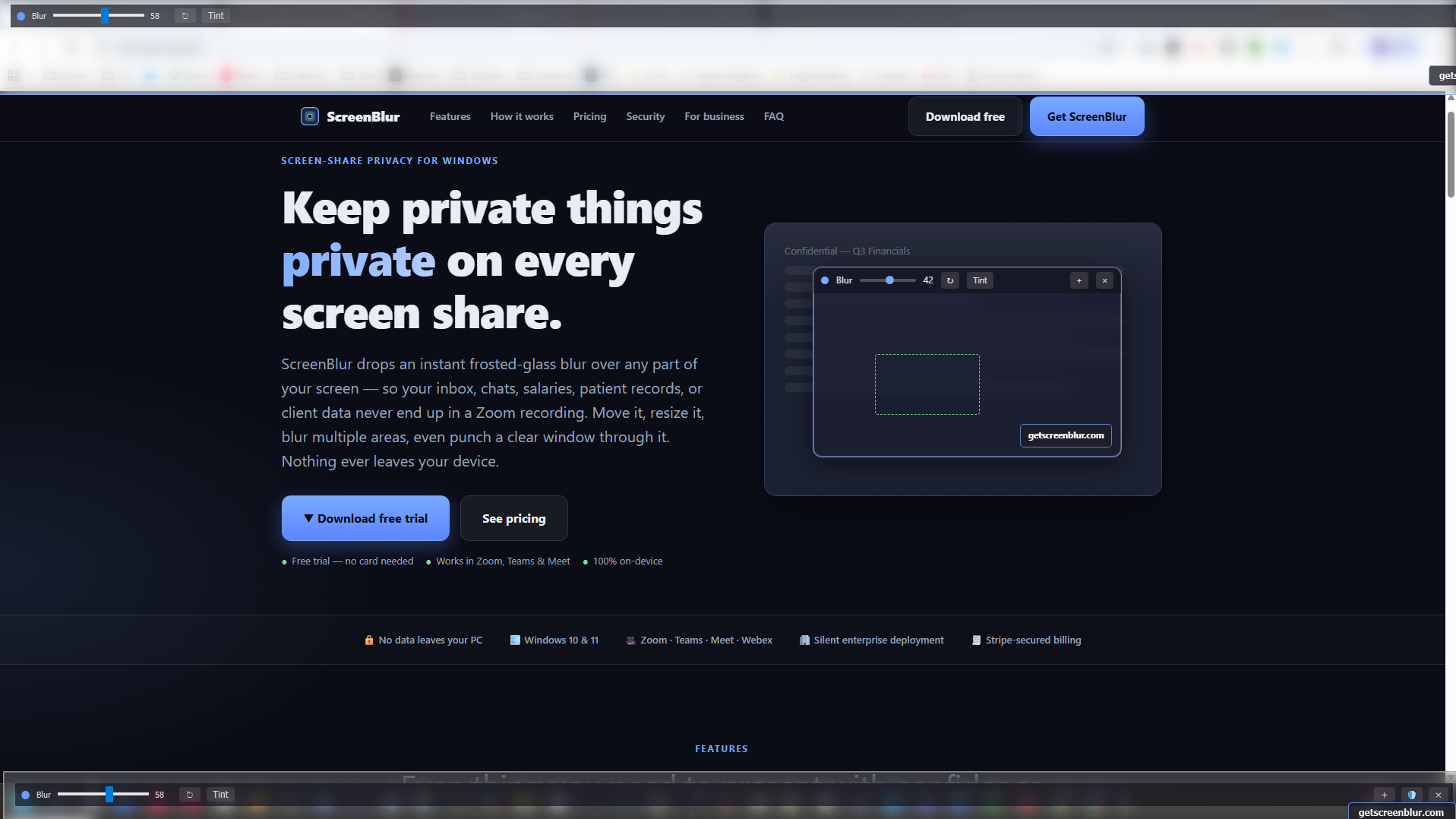
Task: Click the Download free button in header
Action: [965, 116]
